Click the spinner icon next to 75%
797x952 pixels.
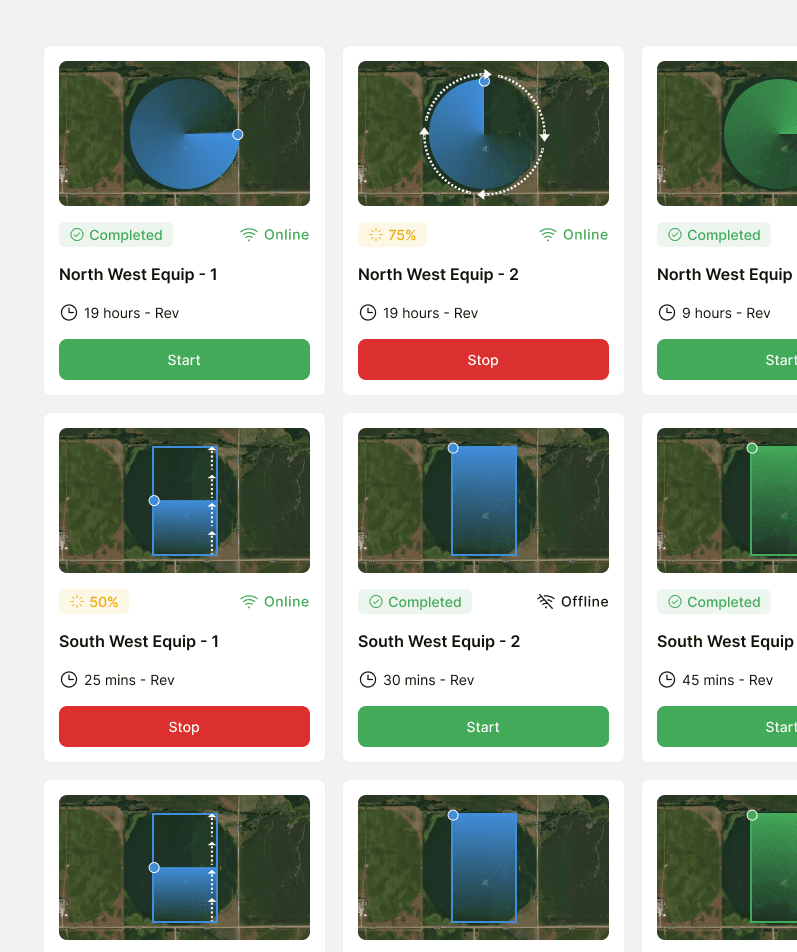376,235
